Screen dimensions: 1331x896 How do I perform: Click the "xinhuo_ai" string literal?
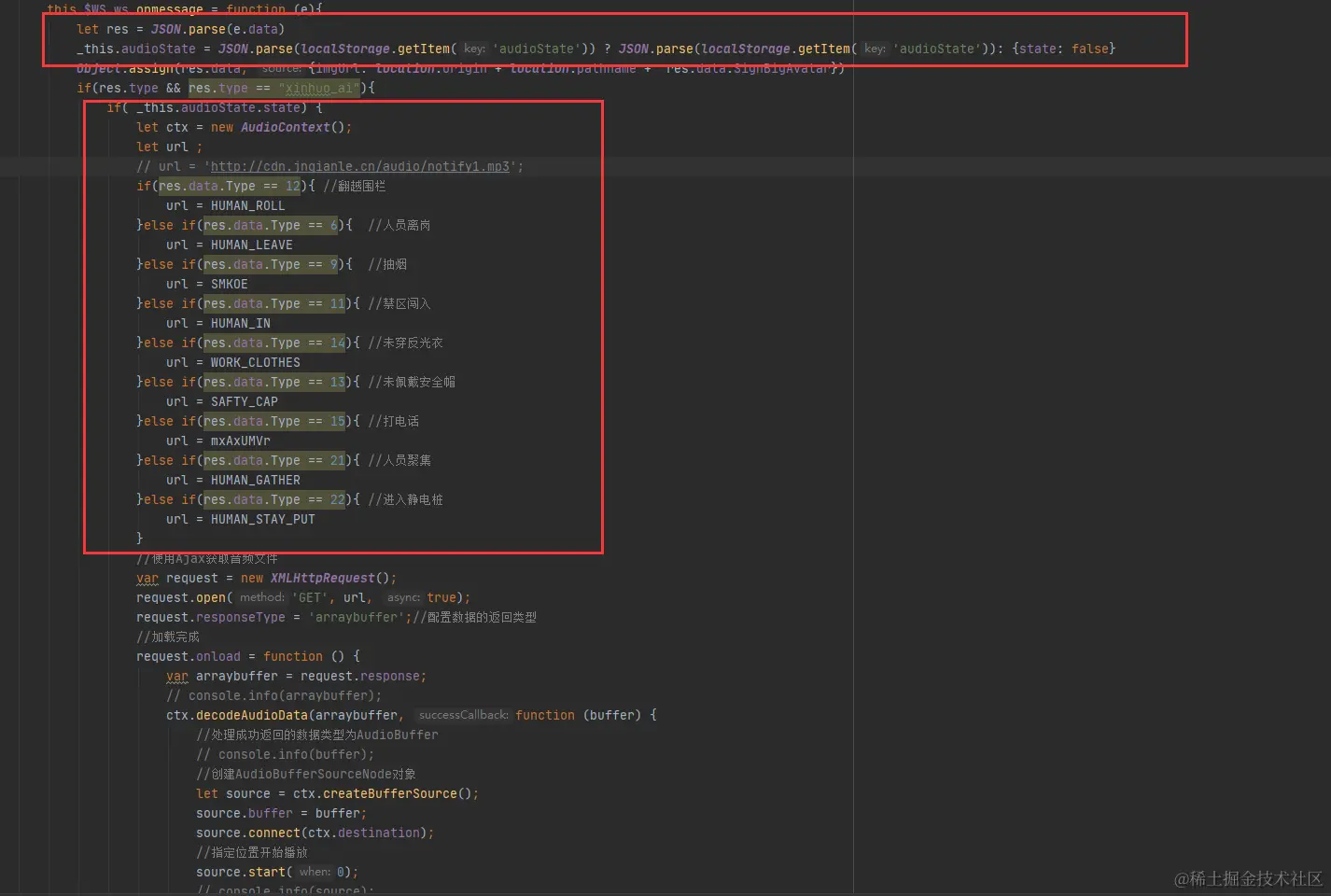319,88
